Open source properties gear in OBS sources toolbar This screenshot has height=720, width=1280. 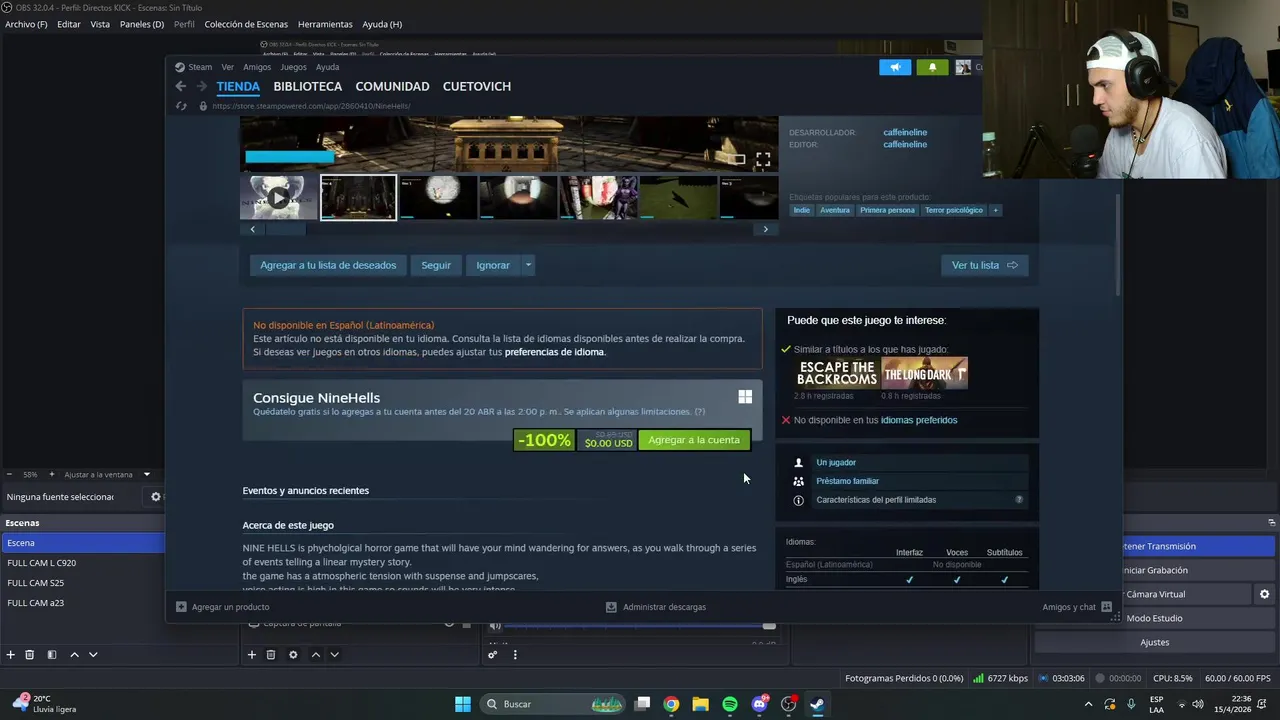tap(293, 655)
